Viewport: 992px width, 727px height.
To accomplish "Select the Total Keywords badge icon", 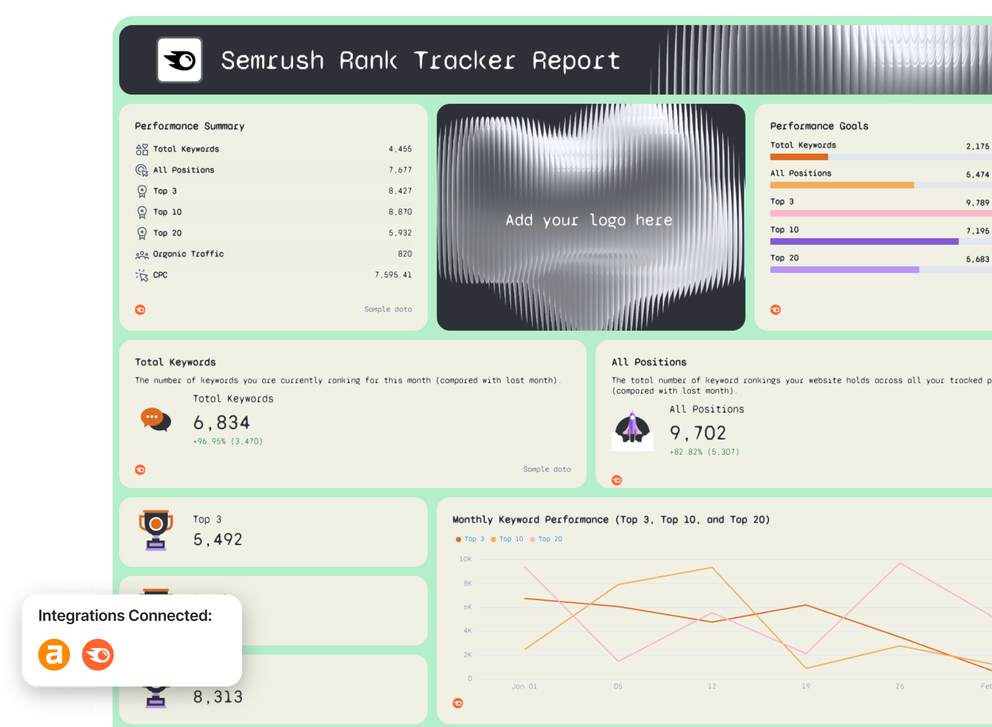I will tap(141, 148).
